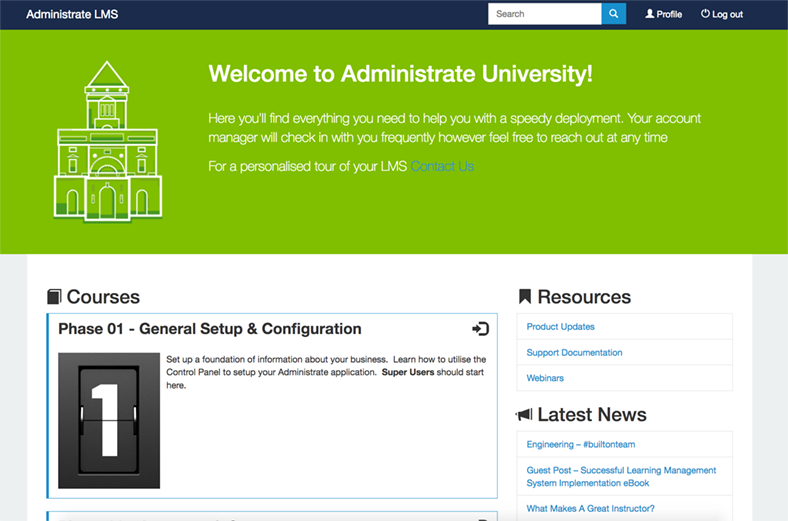Click the enter-course arrow icon for Phase 01
788x521 pixels.
480,329
